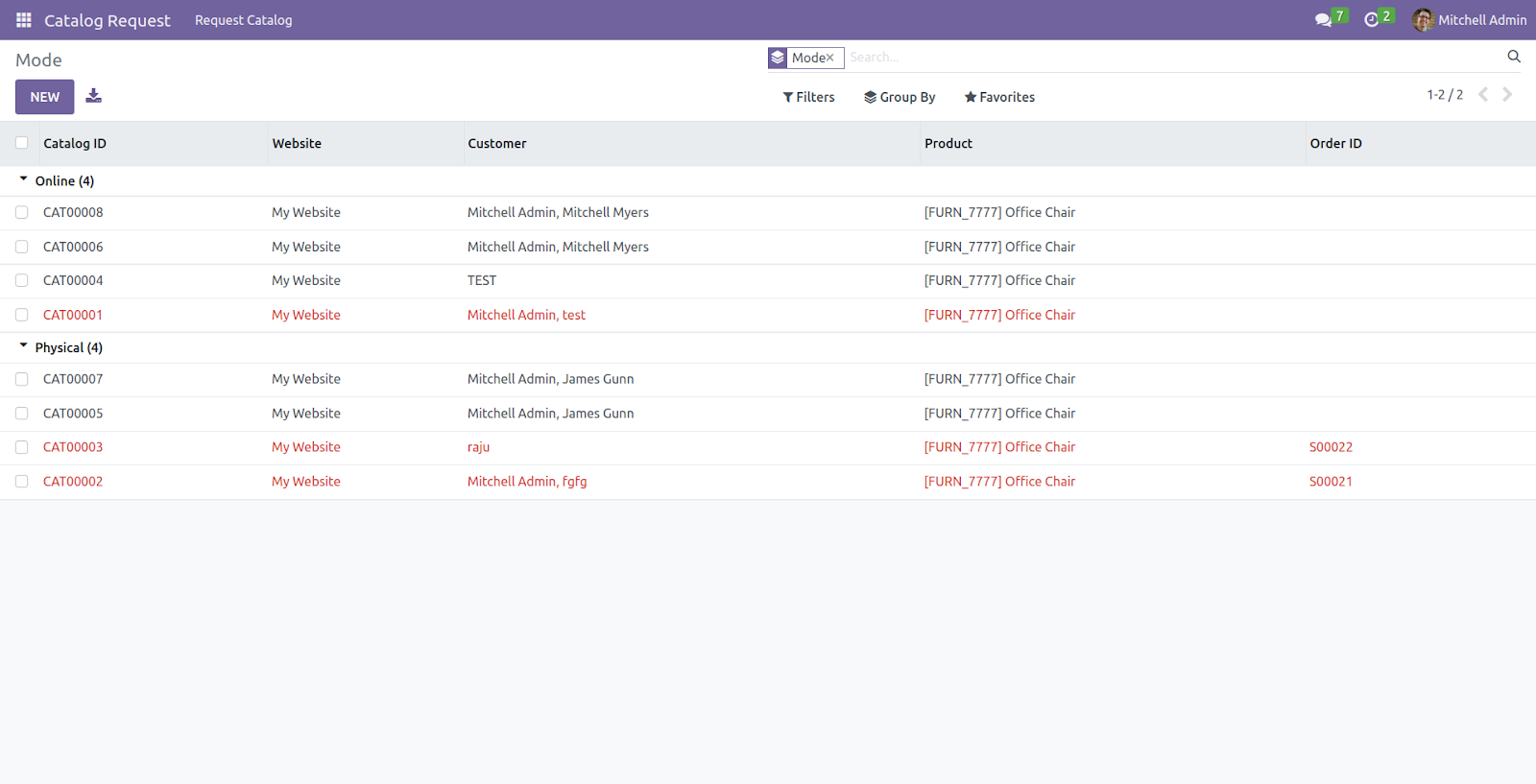Tick the checkbox for CAT00008
This screenshot has width=1536, height=784.
(22, 213)
